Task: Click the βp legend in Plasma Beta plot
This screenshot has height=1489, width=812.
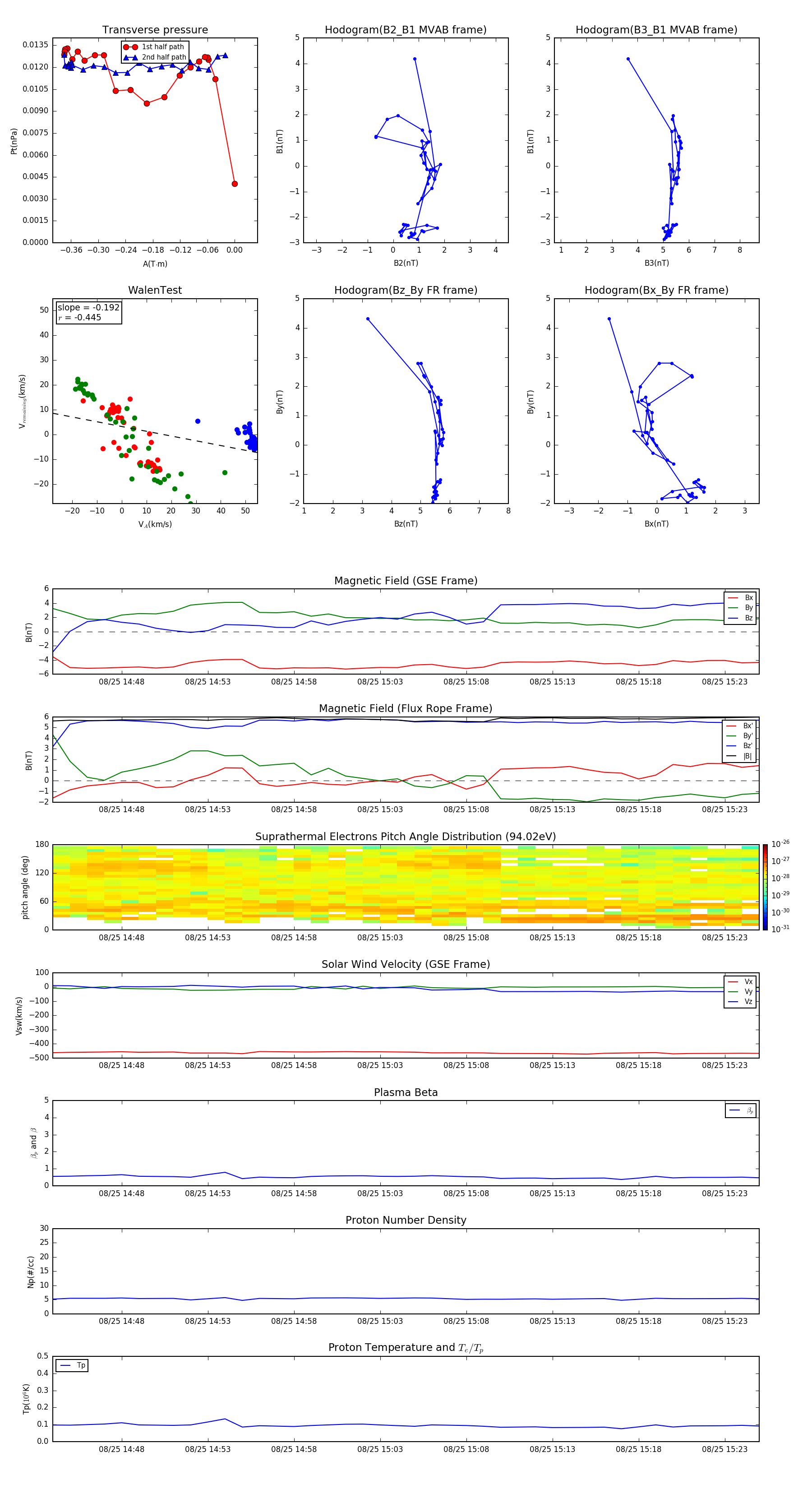Action: (x=741, y=1110)
